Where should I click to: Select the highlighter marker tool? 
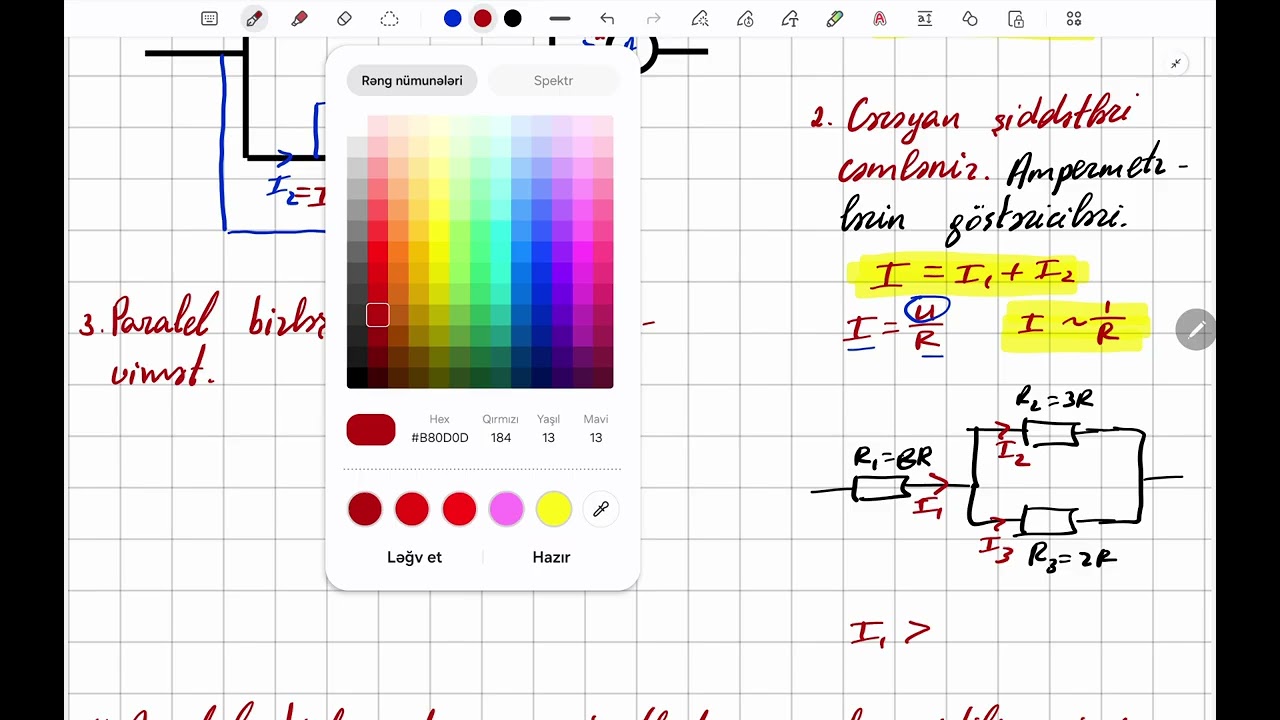tap(299, 19)
